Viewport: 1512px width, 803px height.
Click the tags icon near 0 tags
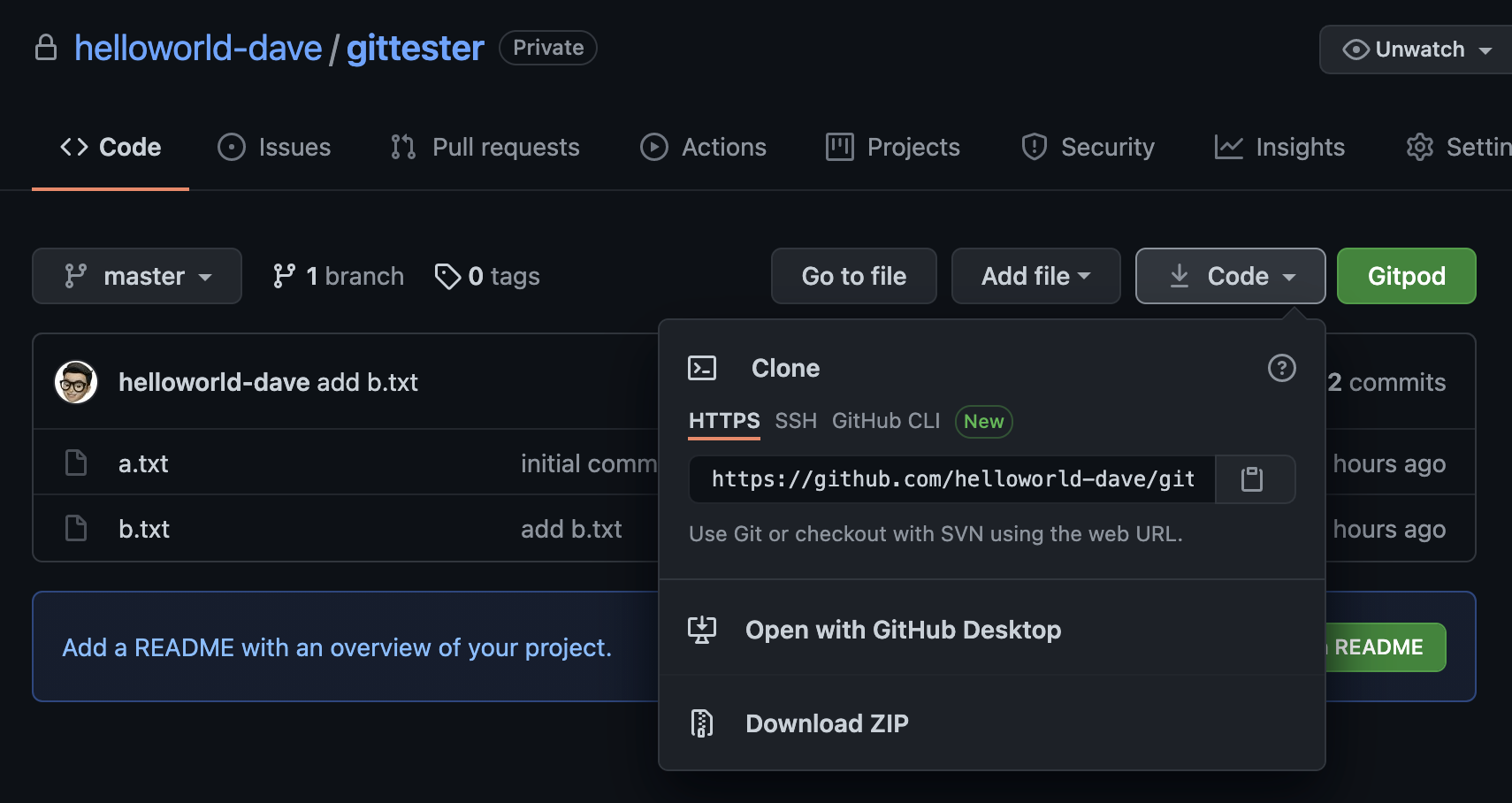click(447, 276)
